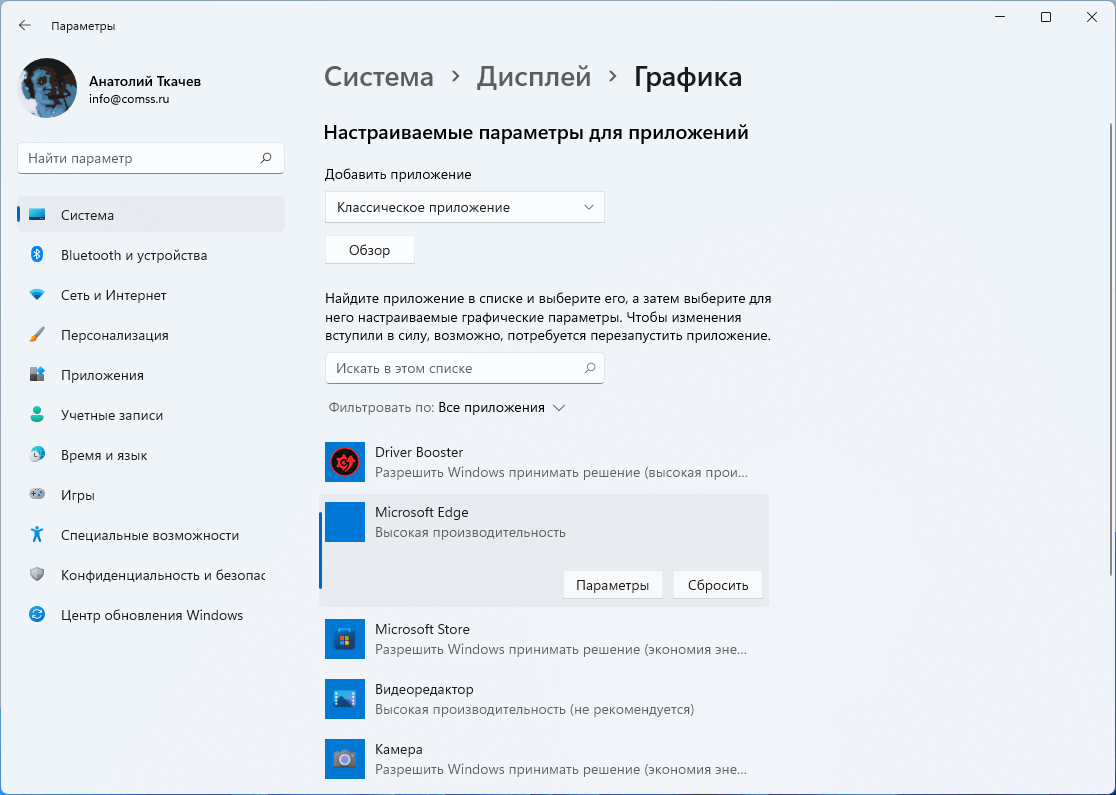Maximize the Параметры window
Image resolution: width=1116 pixels, height=795 pixels.
(1046, 17)
